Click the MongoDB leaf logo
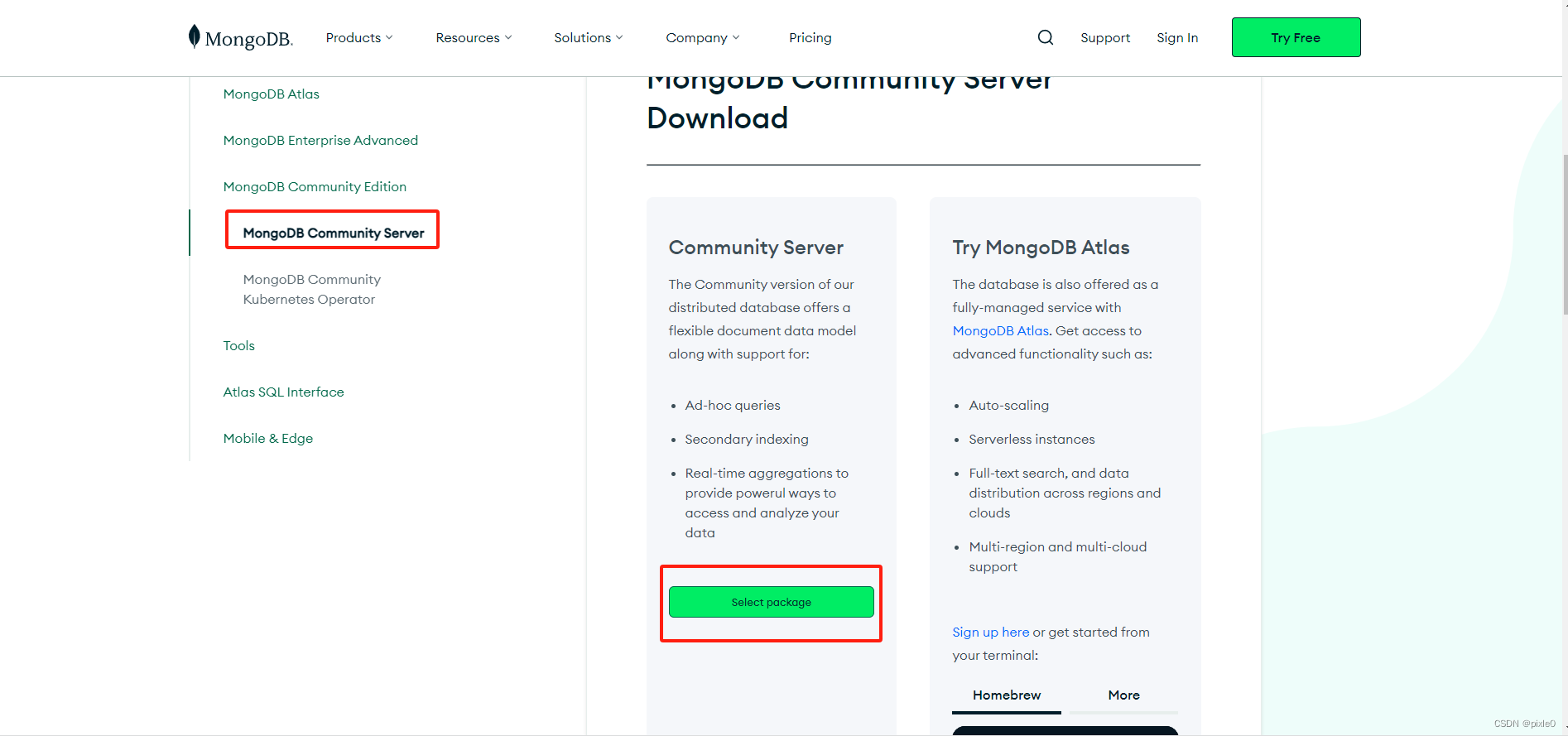Image resolution: width=1568 pixels, height=736 pixels. click(240, 37)
